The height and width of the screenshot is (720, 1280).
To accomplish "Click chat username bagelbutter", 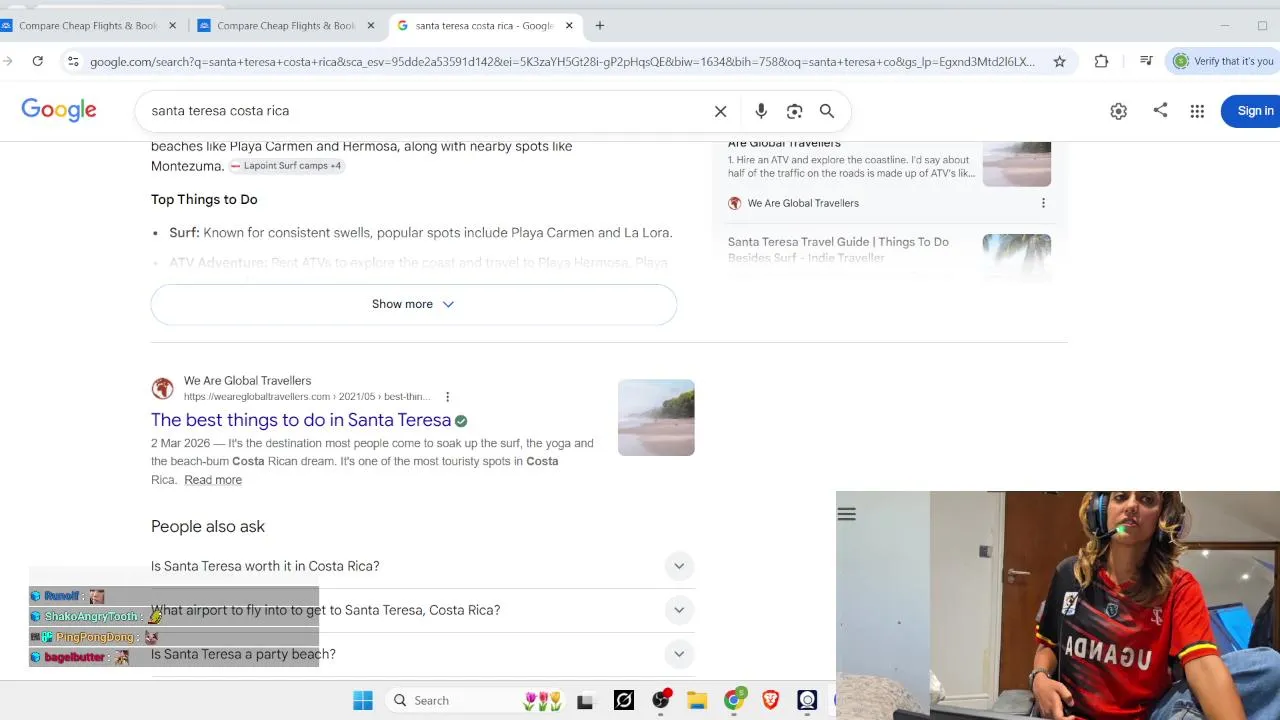I will (x=75, y=657).
